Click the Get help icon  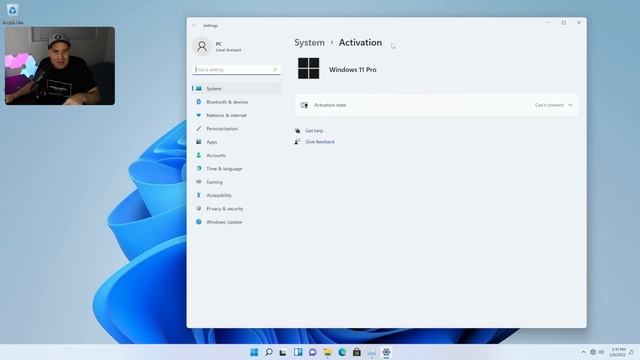(297, 131)
